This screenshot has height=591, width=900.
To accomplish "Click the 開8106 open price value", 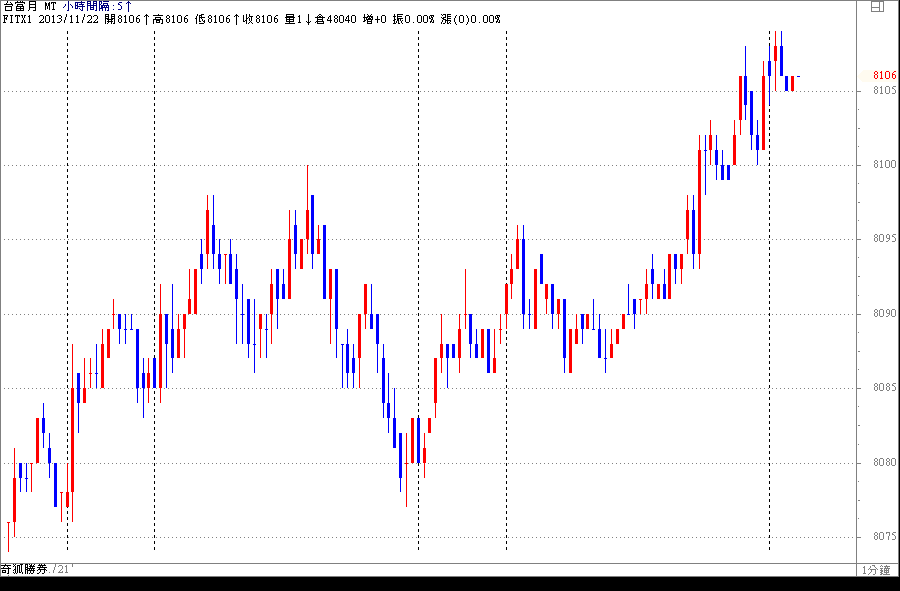I will click(x=127, y=19).
